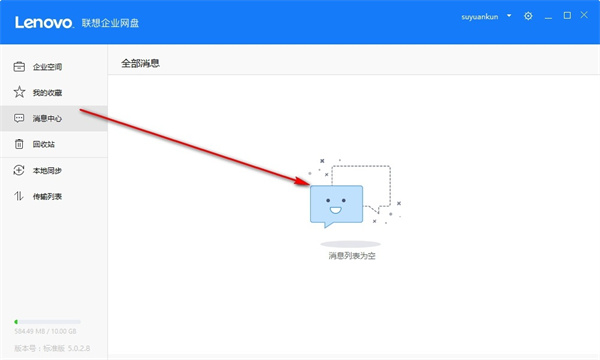Open 企业空间 in sidebar
The image size is (600, 360).
(54, 67)
